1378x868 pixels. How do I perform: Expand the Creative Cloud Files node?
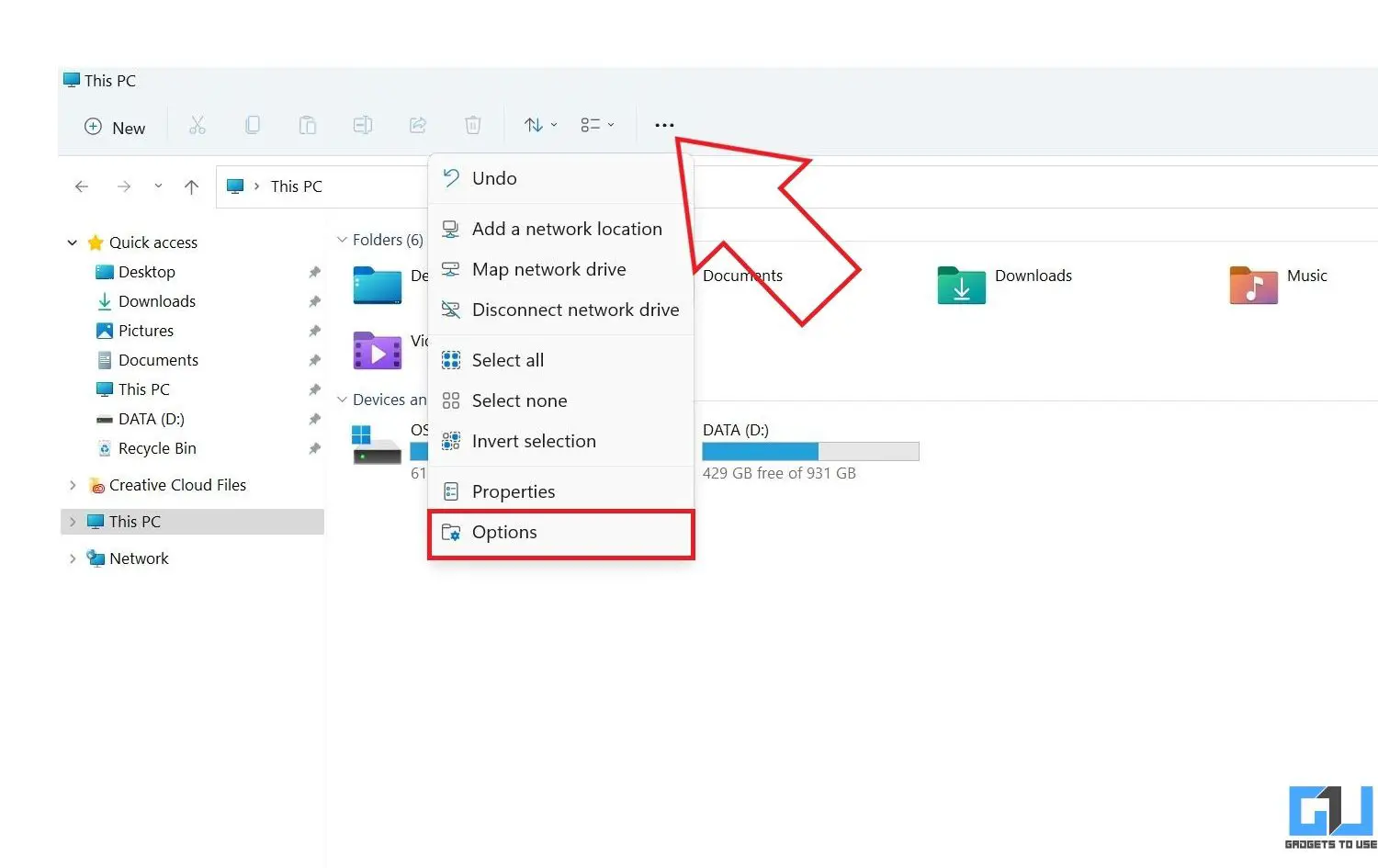[73, 485]
